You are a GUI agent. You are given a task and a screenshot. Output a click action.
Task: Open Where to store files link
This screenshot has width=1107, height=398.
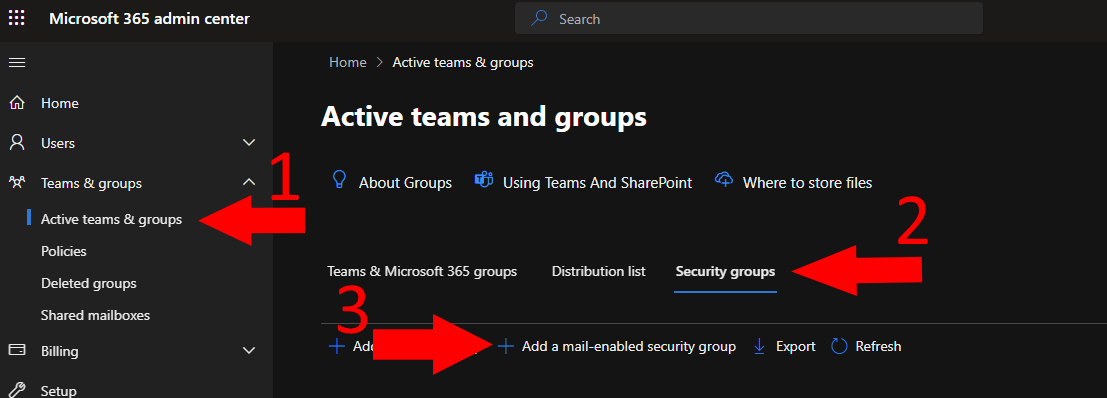pos(808,183)
